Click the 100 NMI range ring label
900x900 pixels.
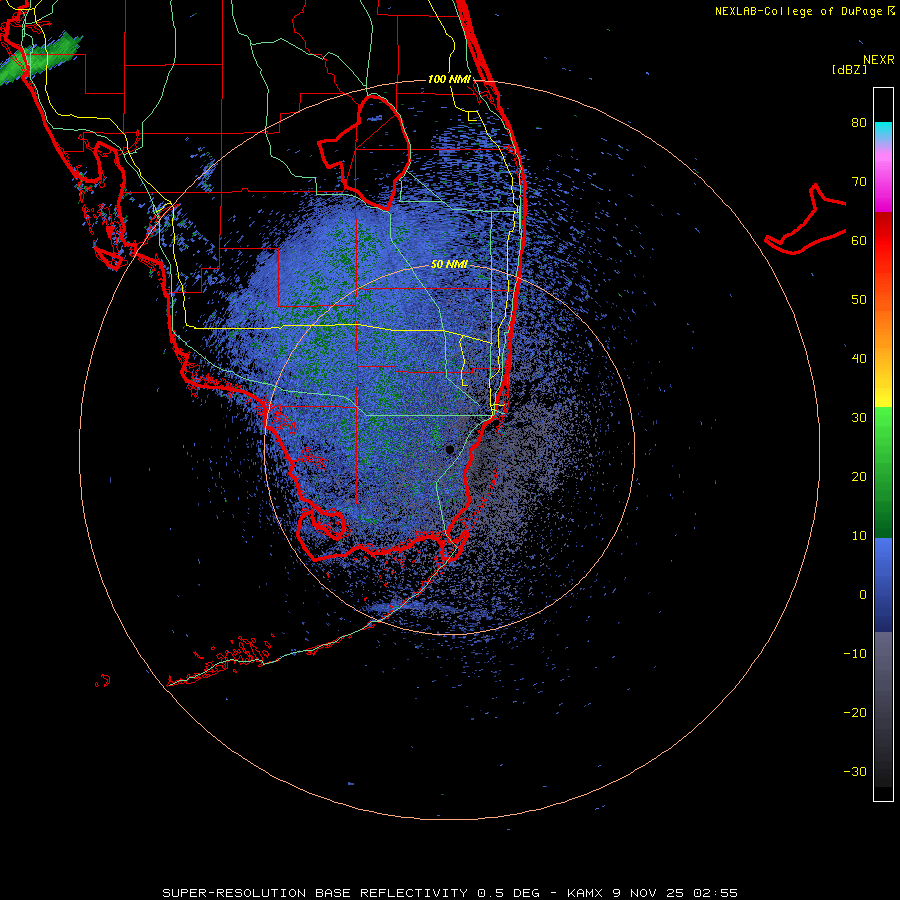(x=449, y=79)
